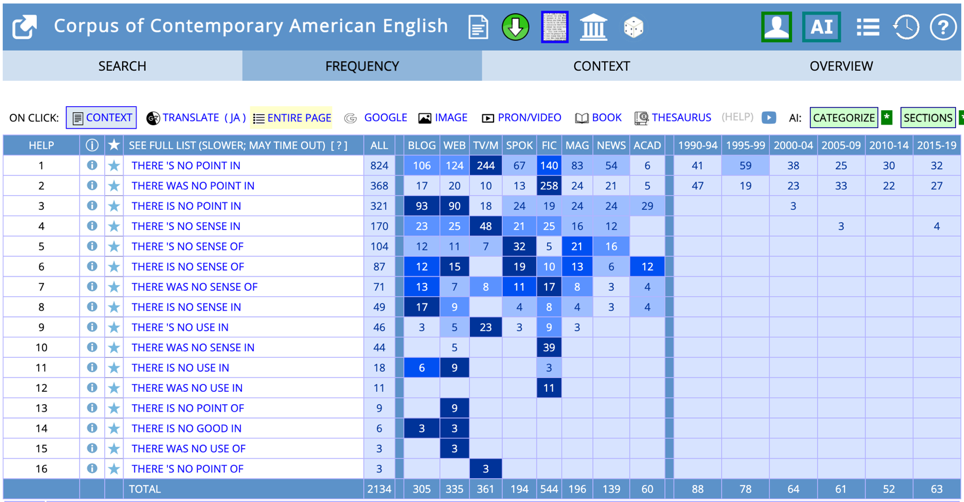The height and width of the screenshot is (502, 964).
Task: Click 244 TV/M cell for THERE 'S NO POINT IN
Action: (x=486, y=165)
